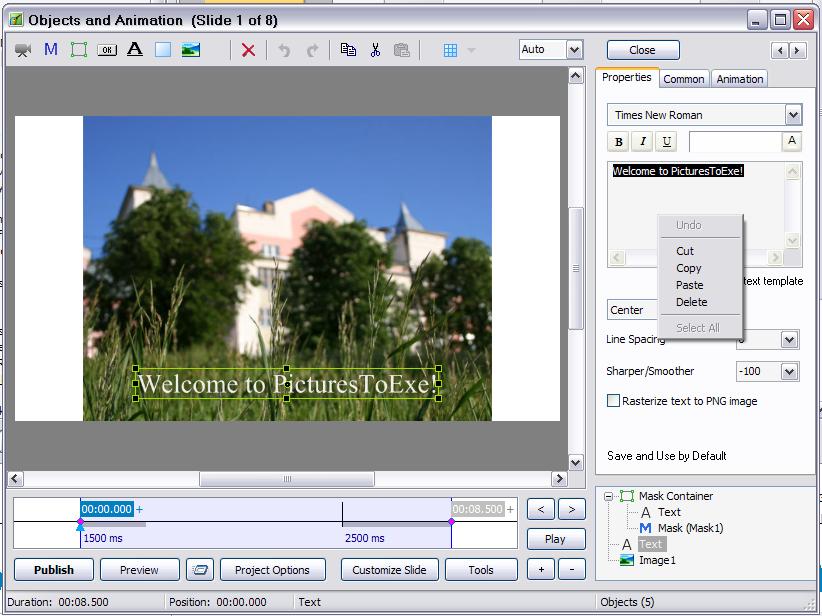Toggle Italic text formatting
822x616 pixels.
[643, 142]
